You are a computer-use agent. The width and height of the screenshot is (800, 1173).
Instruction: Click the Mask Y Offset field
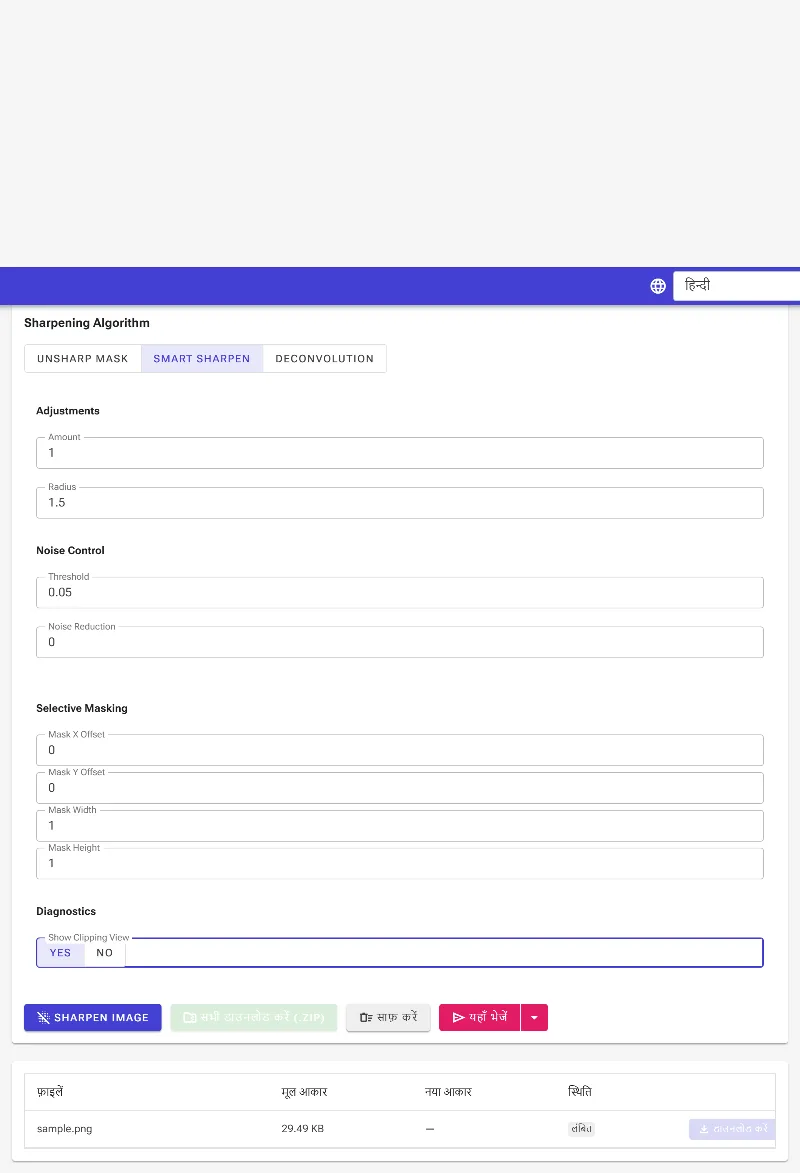(x=400, y=788)
